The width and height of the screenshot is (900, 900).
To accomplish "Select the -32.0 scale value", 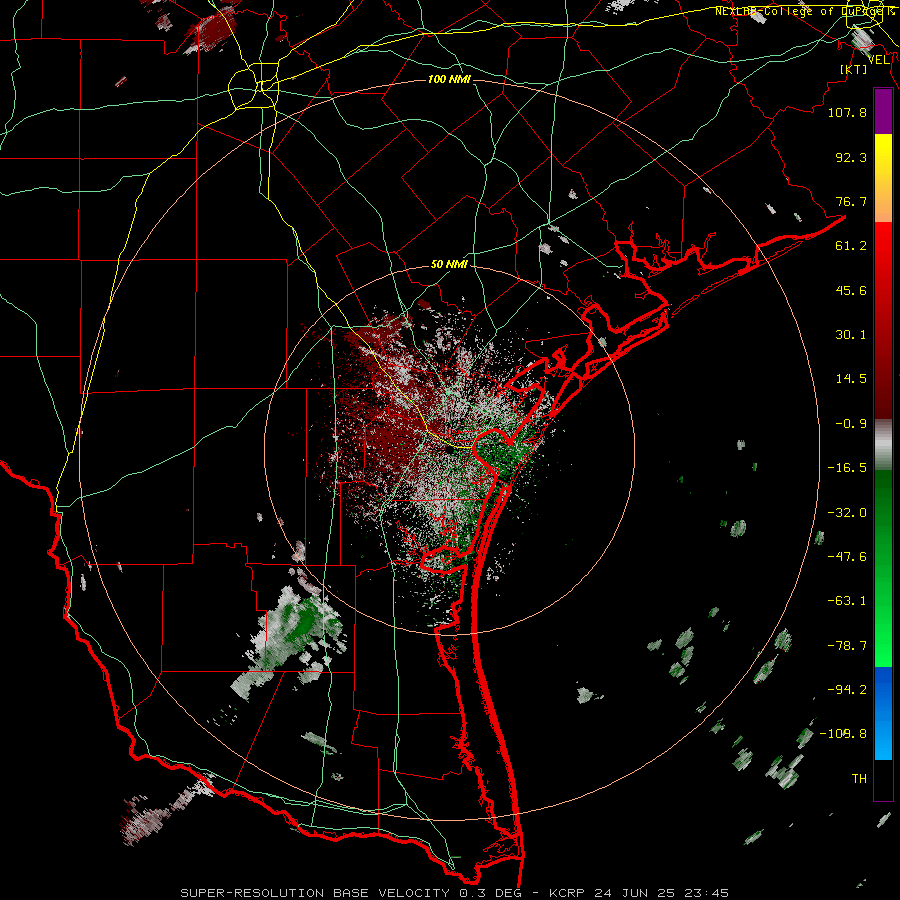I will (x=847, y=513).
